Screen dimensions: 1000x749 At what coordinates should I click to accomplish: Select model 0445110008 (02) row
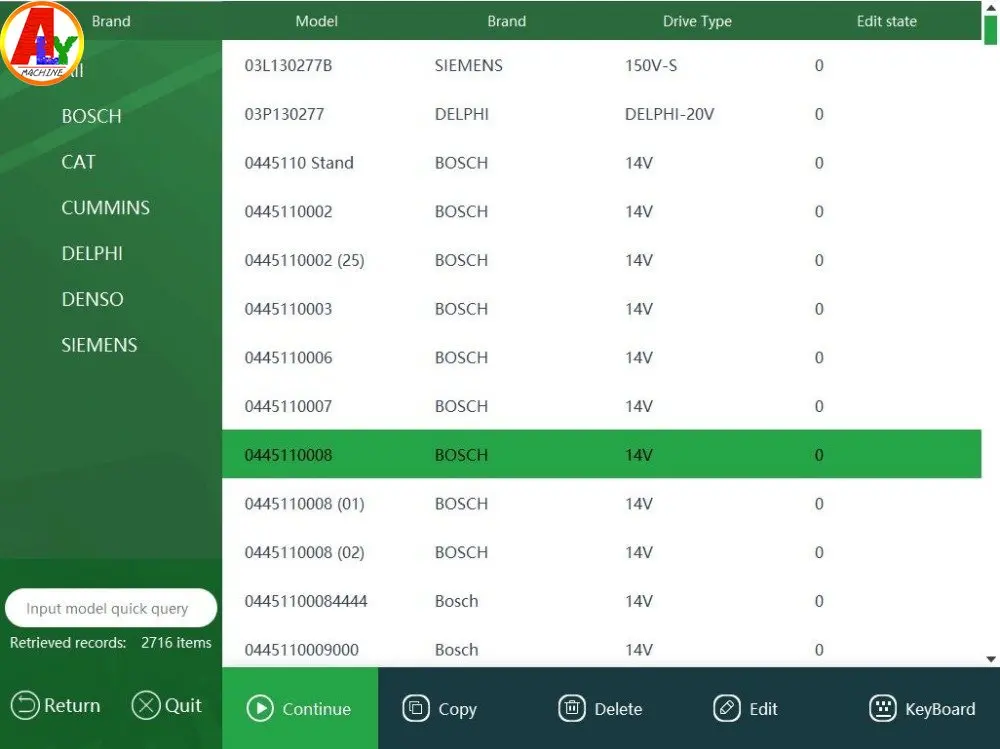[601, 552]
